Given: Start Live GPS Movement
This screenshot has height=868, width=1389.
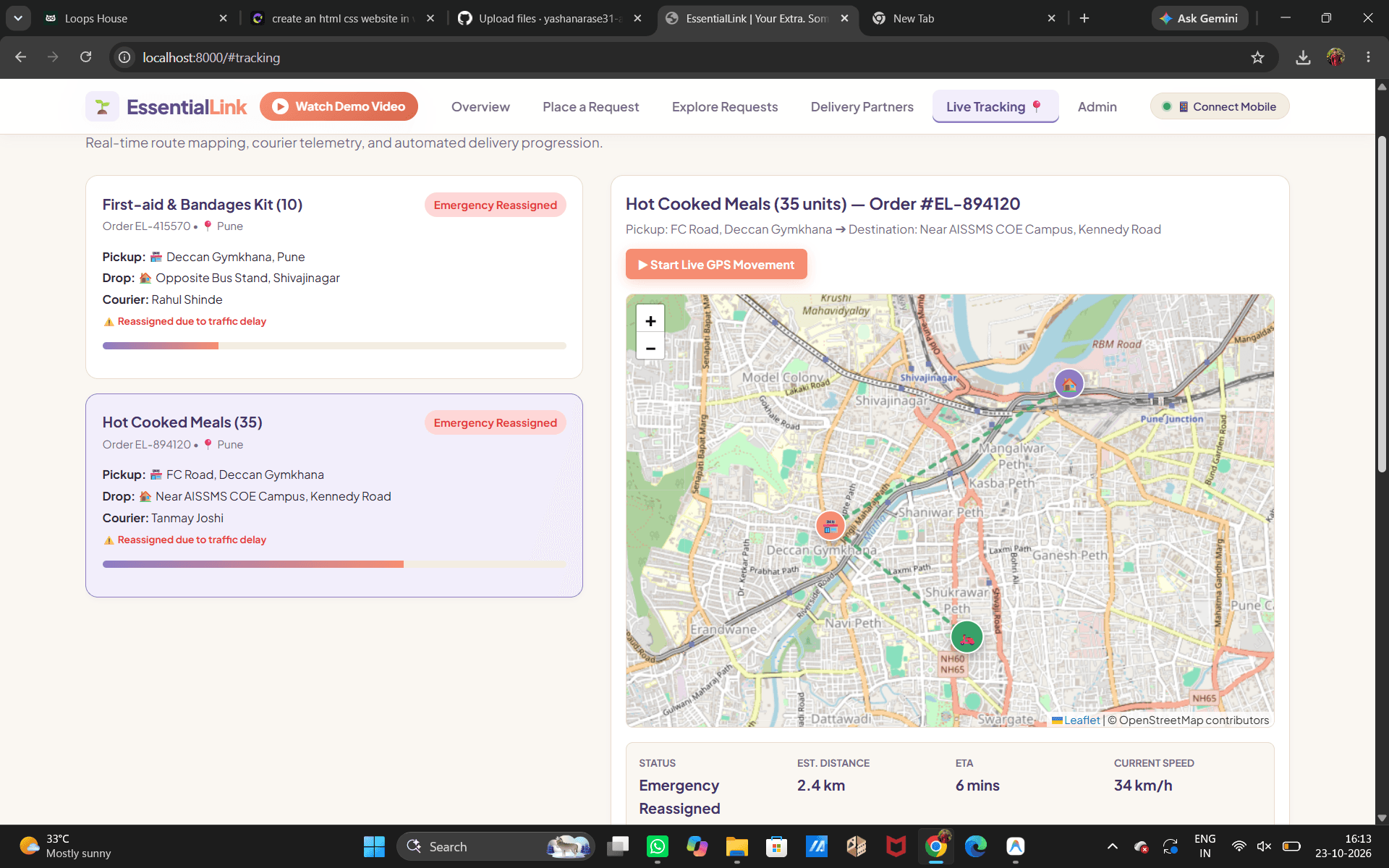Looking at the screenshot, I should tap(715, 265).
